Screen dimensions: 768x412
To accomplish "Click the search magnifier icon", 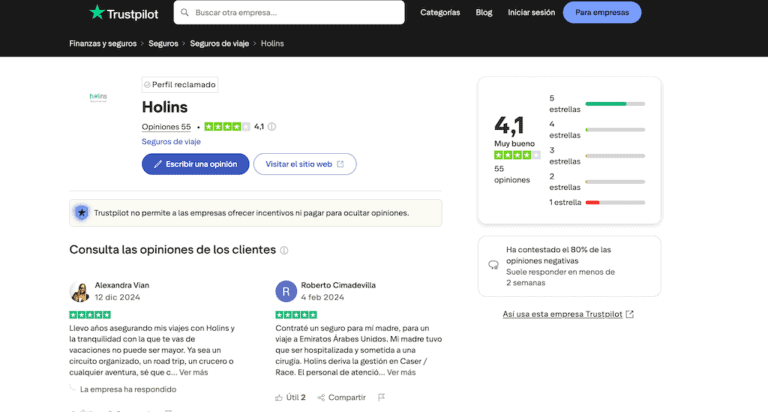I will point(185,12).
